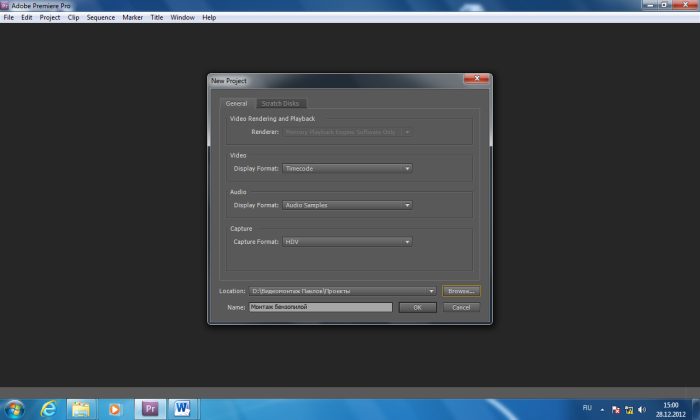Restore down the Premiere Pro window

pyautogui.click(x=664, y=5)
